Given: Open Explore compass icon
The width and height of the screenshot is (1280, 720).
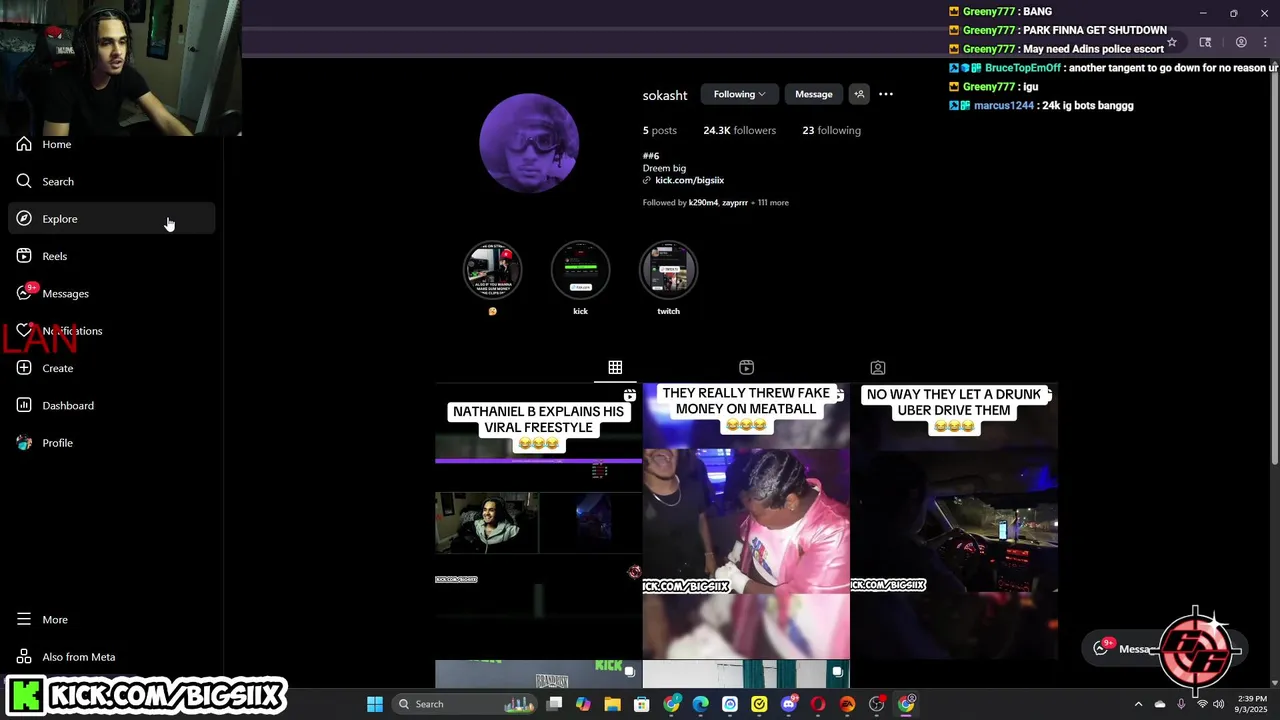Looking at the screenshot, I should coord(24,219).
